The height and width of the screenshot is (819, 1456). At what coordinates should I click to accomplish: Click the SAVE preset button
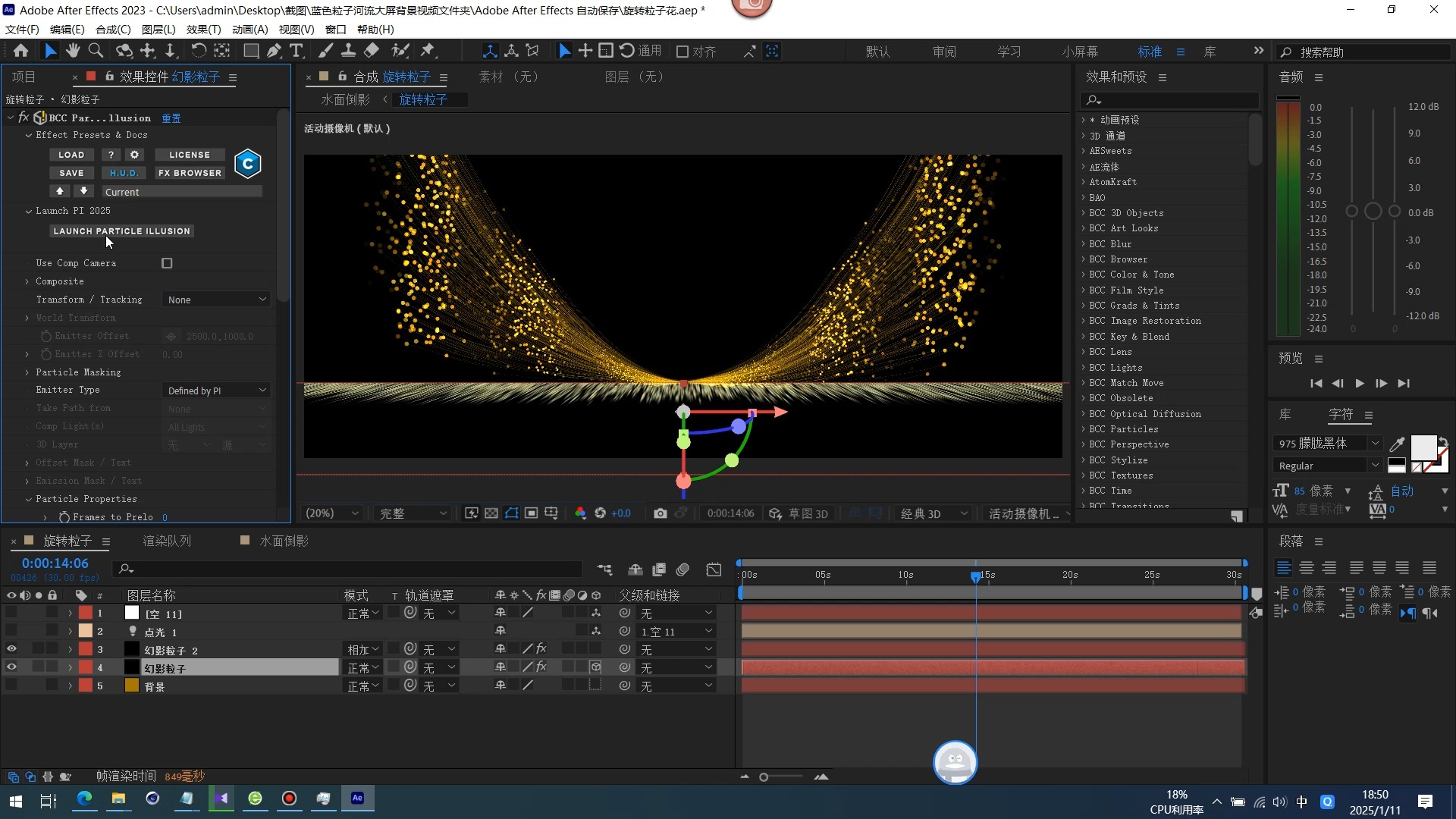(x=71, y=173)
